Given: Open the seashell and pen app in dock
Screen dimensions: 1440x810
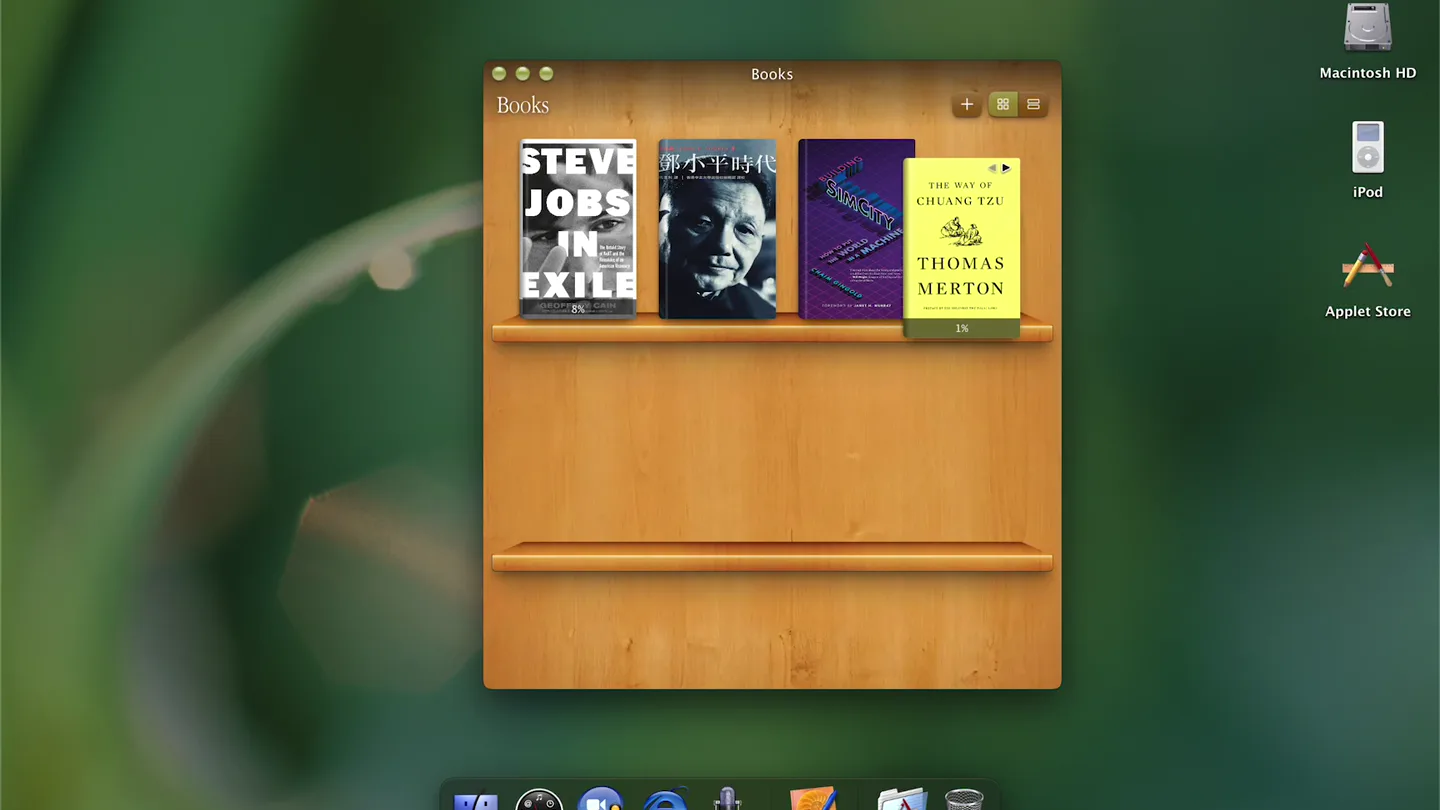Looking at the screenshot, I should (x=813, y=798).
